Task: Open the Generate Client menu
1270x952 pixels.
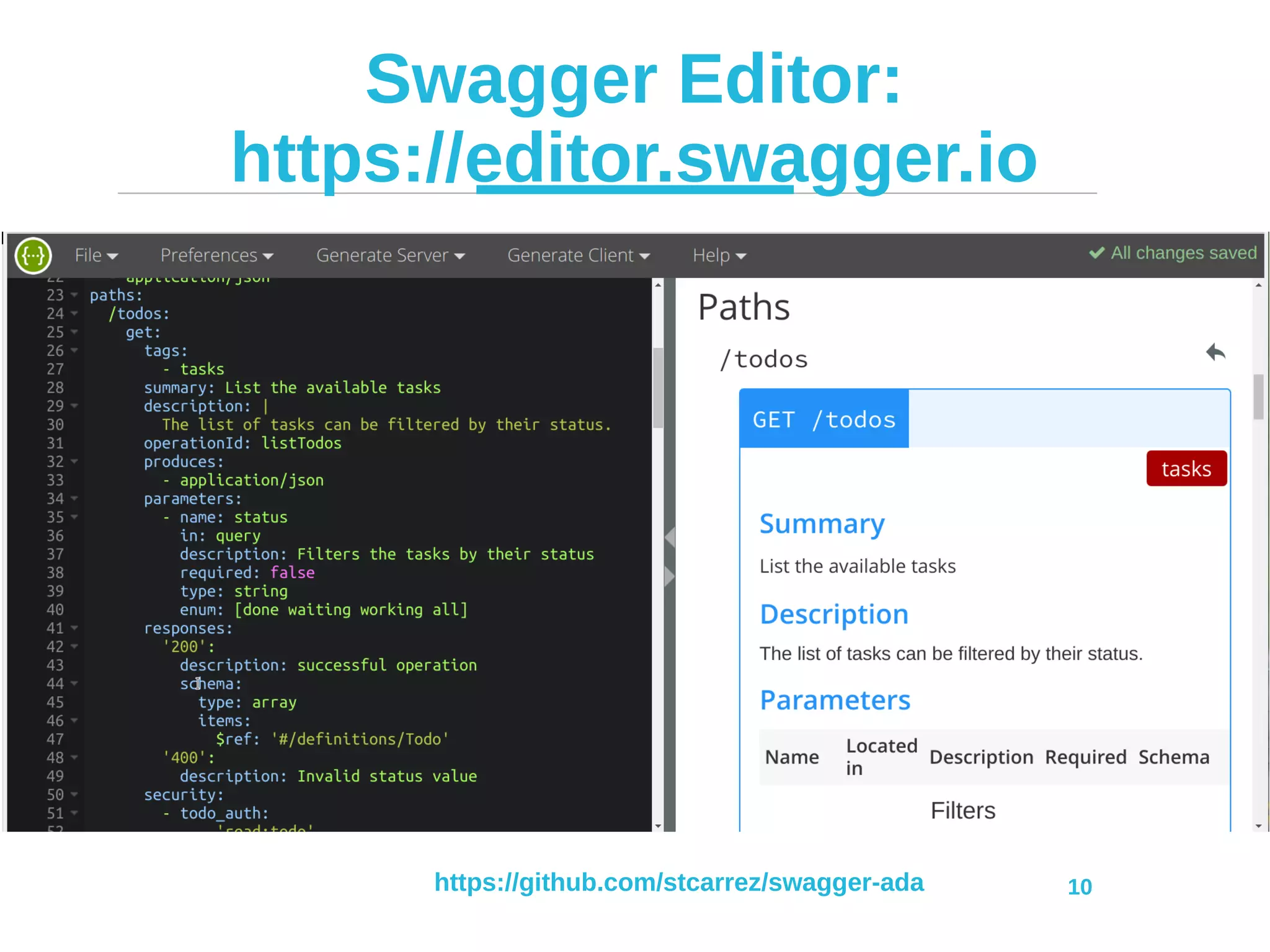Action: [579, 256]
